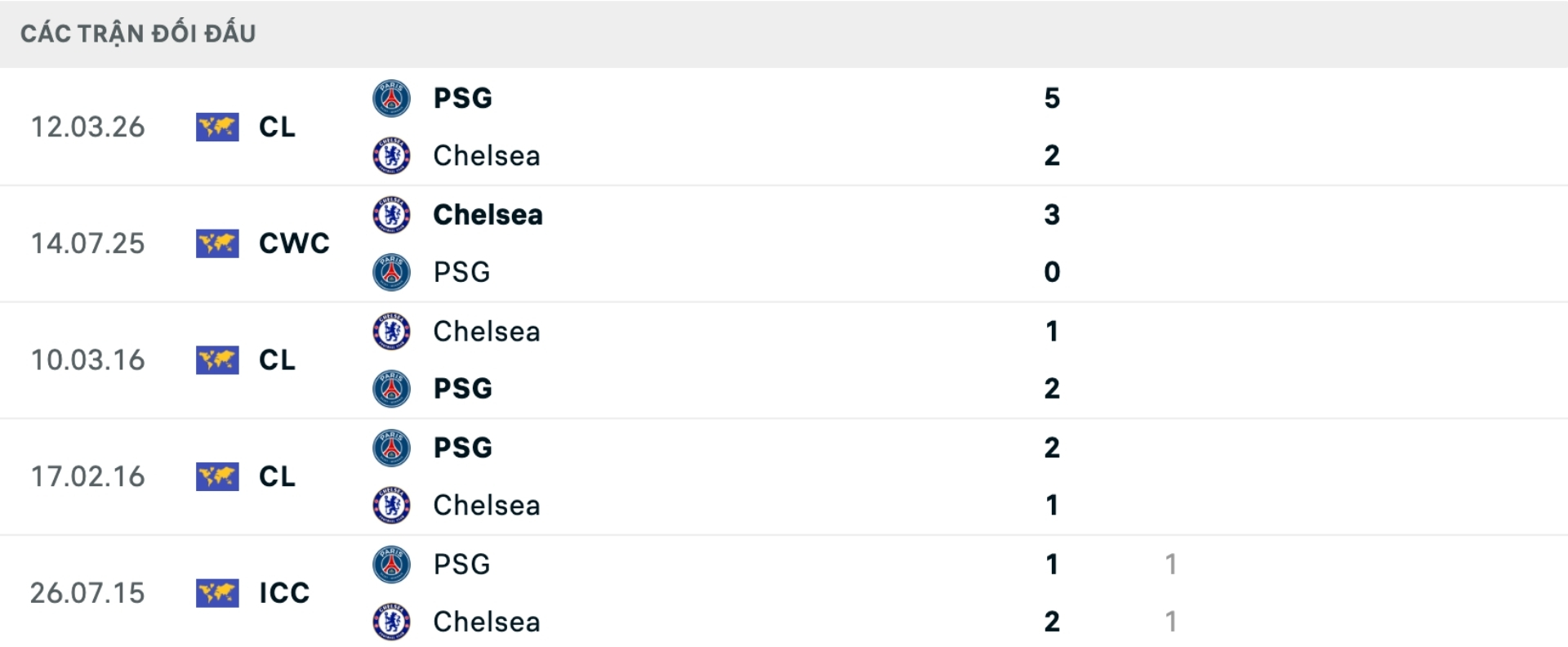Select the CWC competition label
The image size is (1568, 647).
294,243
